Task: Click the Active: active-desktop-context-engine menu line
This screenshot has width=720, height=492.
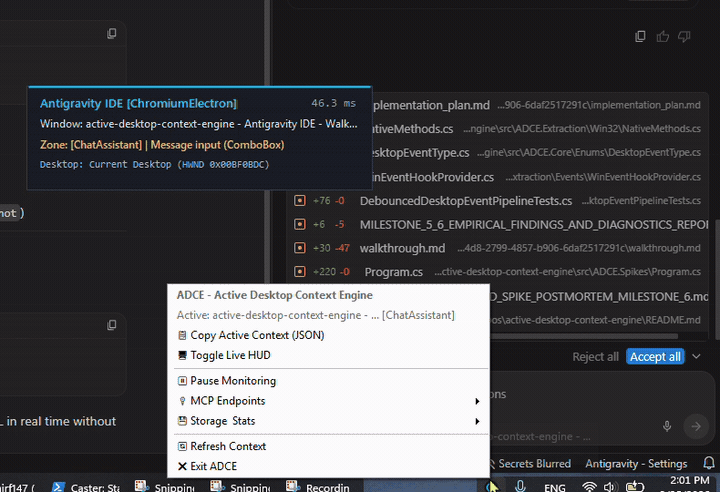Action: pyautogui.click(x=315, y=315)
